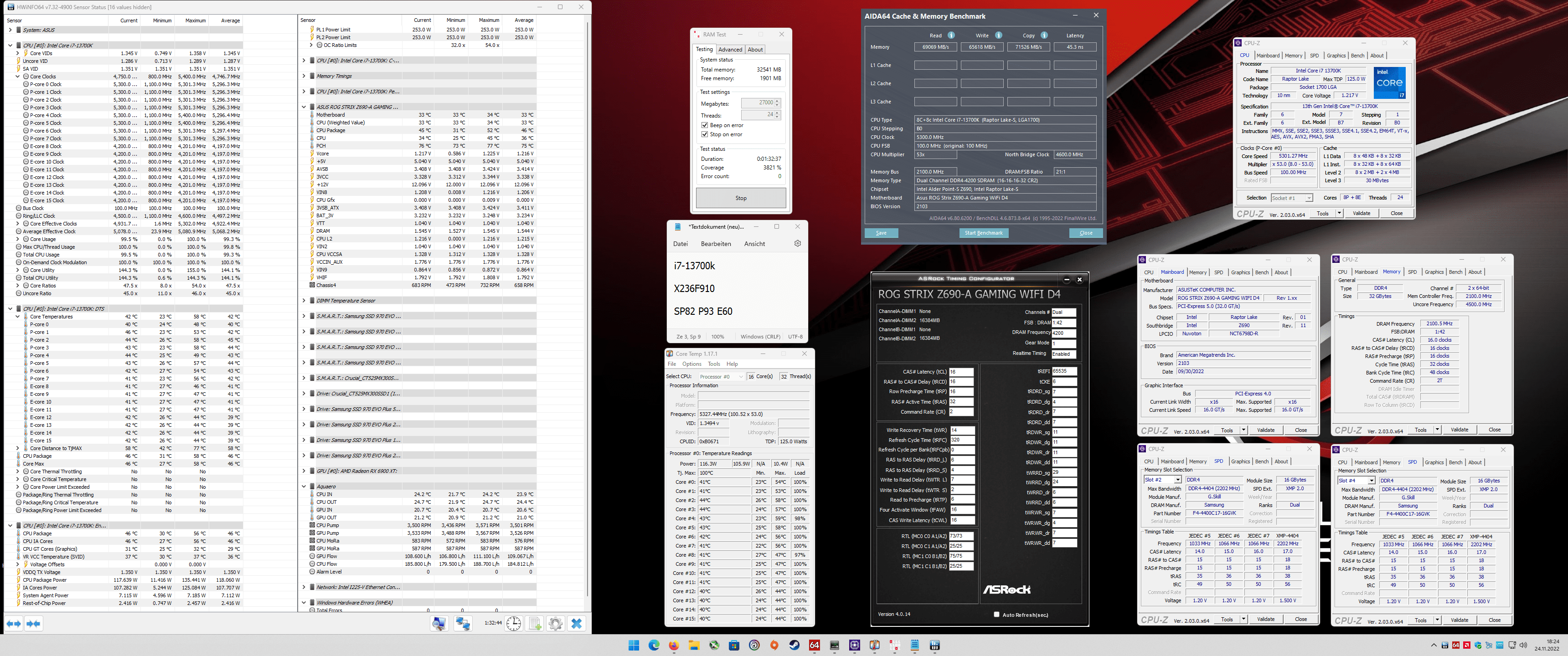Click AIDA64 Copy info icon

pyautogui.click(x=1044, y=35)
